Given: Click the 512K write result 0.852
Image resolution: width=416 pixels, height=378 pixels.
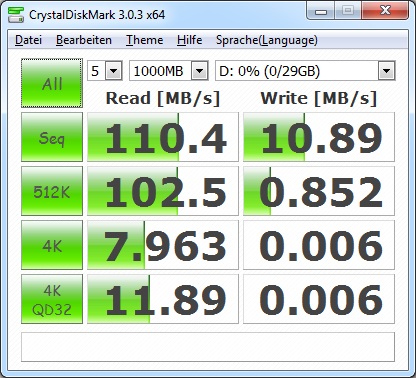Looking at the screenshot, I should pyautogui.click(x=319, y=191).
